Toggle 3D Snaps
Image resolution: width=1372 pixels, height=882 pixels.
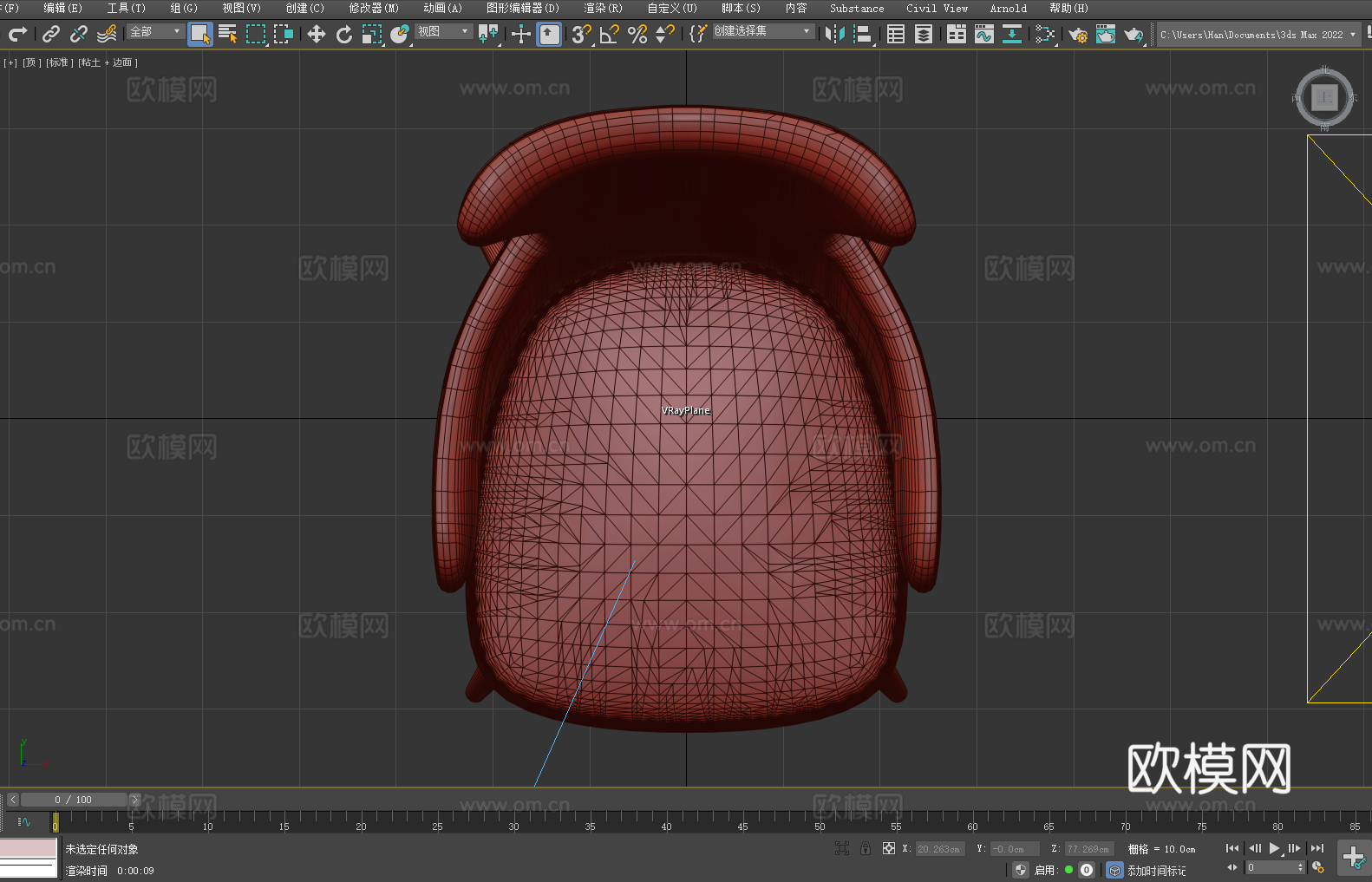tap(582, 34)
